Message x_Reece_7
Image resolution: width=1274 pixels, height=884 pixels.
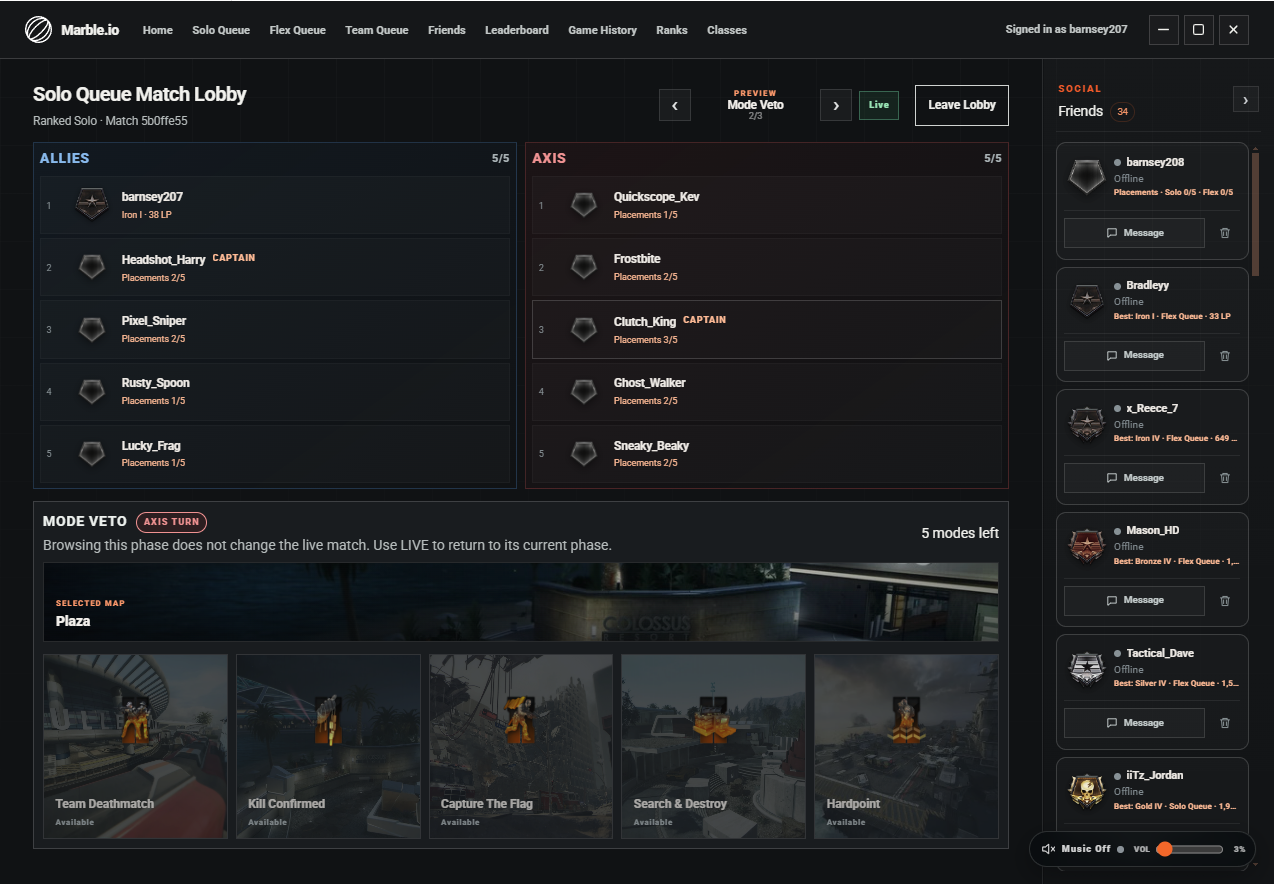[1134, 478]
